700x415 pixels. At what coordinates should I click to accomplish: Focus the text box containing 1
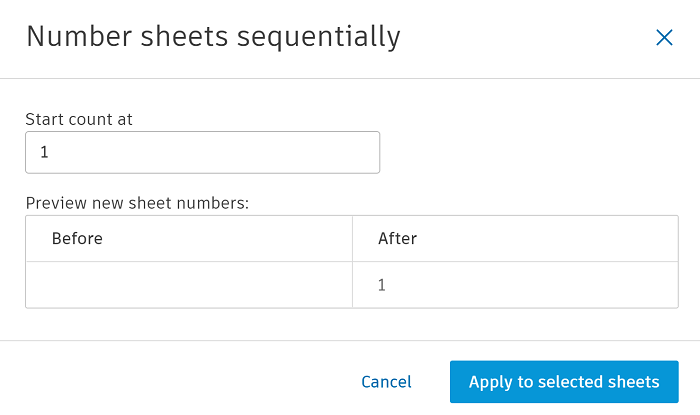click(202, 153)
